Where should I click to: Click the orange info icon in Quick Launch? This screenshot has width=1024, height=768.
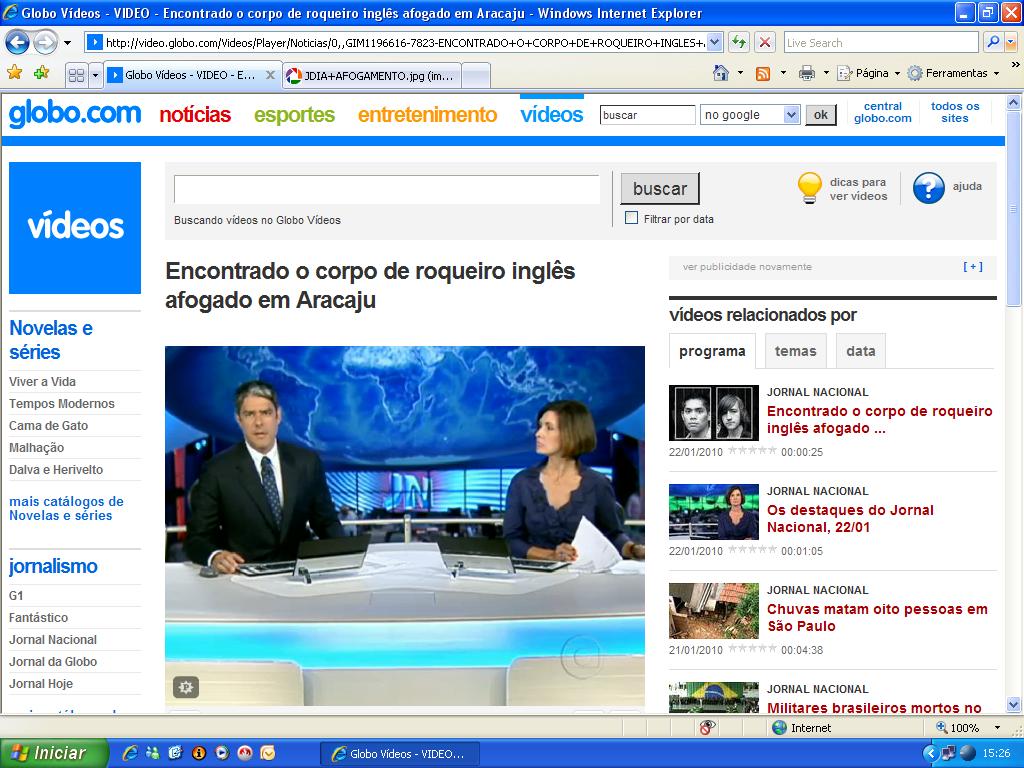[199, 753]
